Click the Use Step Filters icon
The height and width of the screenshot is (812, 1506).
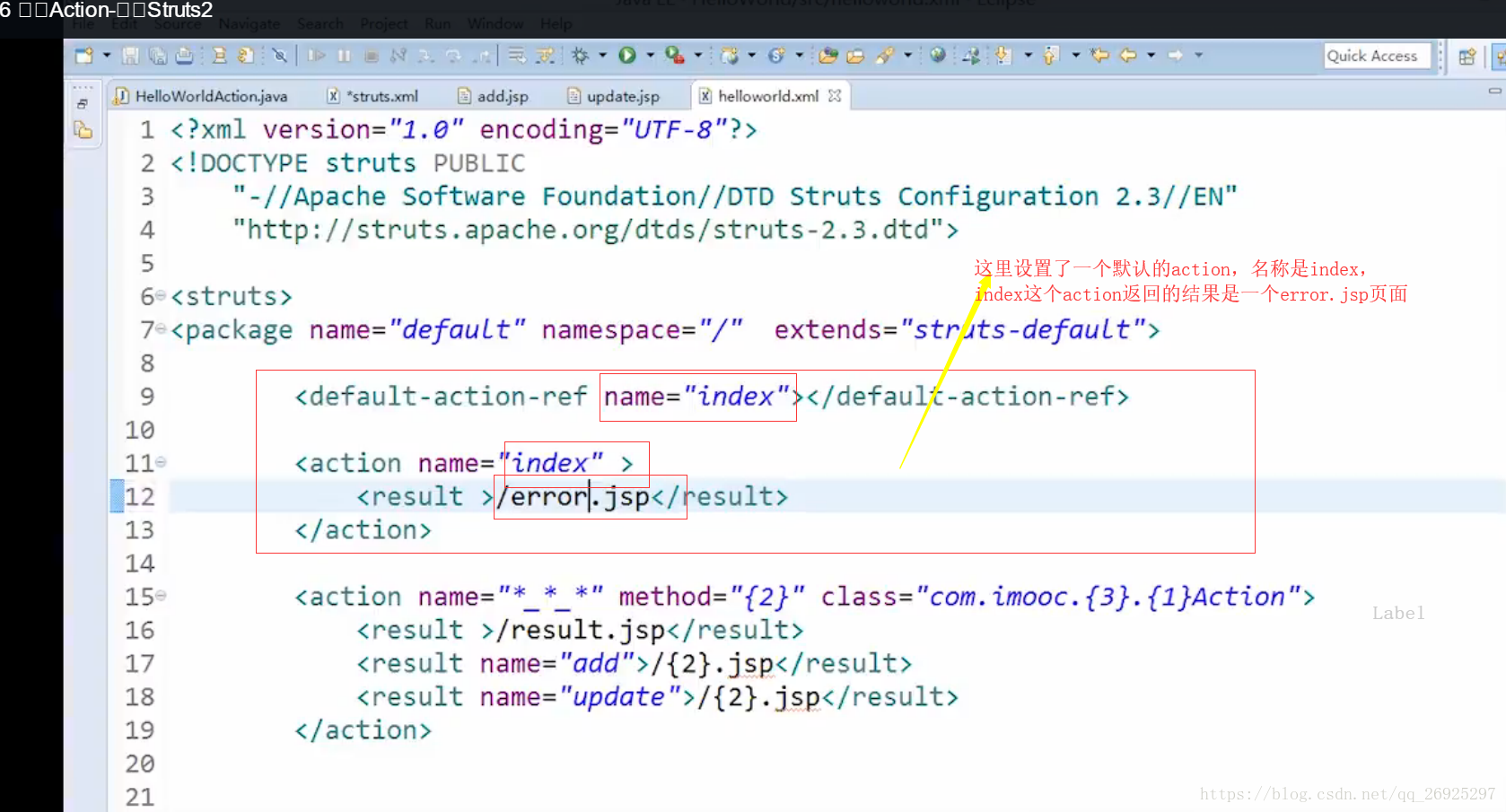pyautogui.click(x=545, y=56)
